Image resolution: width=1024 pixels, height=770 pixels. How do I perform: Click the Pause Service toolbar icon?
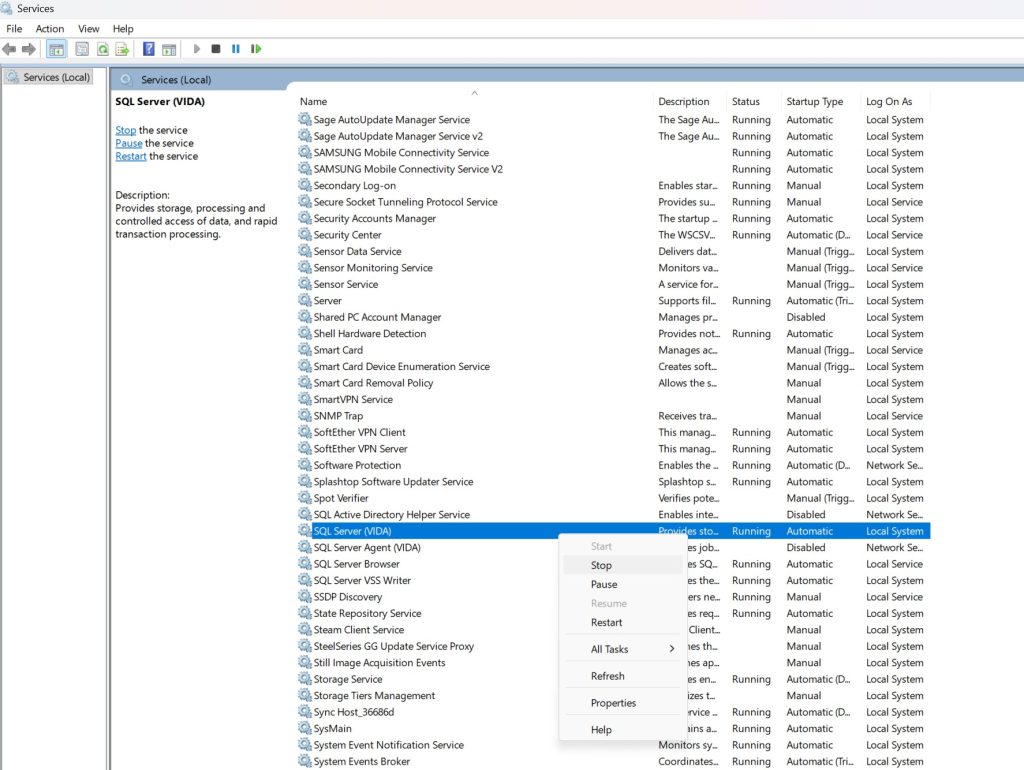[x=236, y=48]
